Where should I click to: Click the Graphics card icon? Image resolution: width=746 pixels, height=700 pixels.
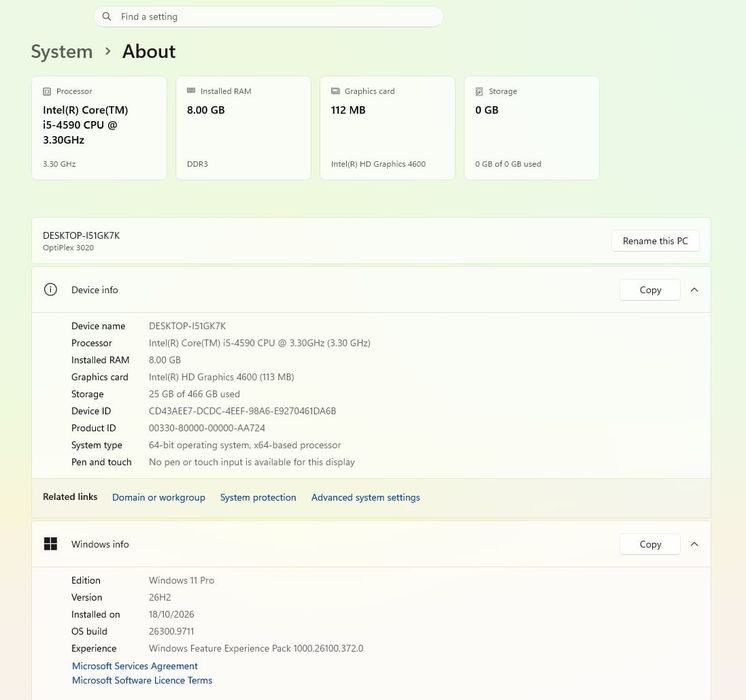point(335,91)
